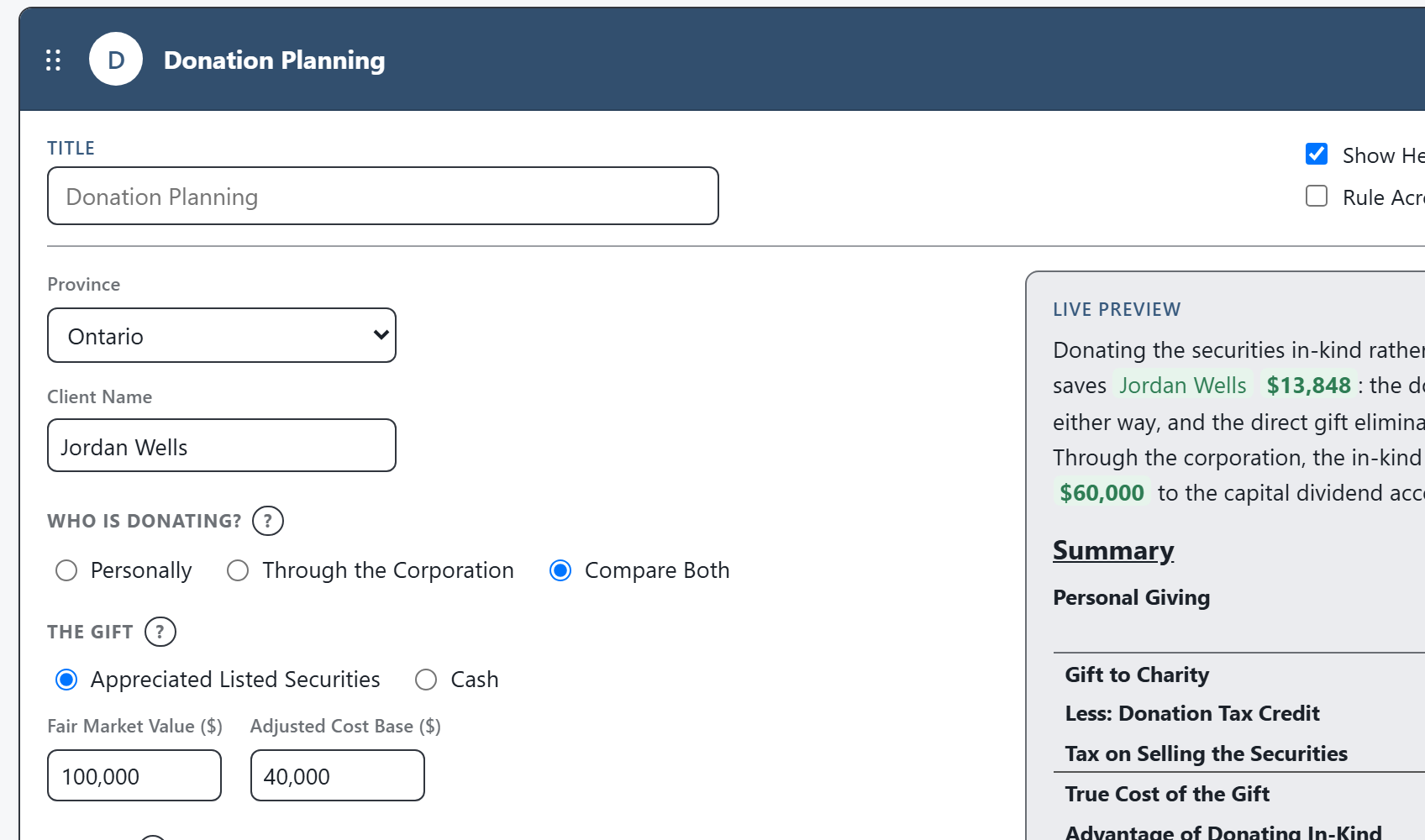The image size is (1425, 840).
Task: Open the Province dropdown showing Ontario
Action: pos(222,335)
